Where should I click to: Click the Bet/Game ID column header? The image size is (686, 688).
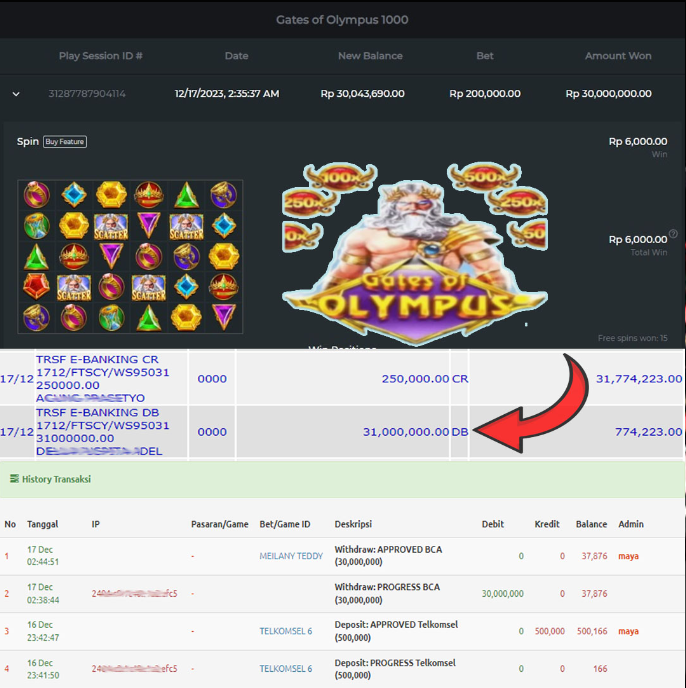[x=285, y=524]
